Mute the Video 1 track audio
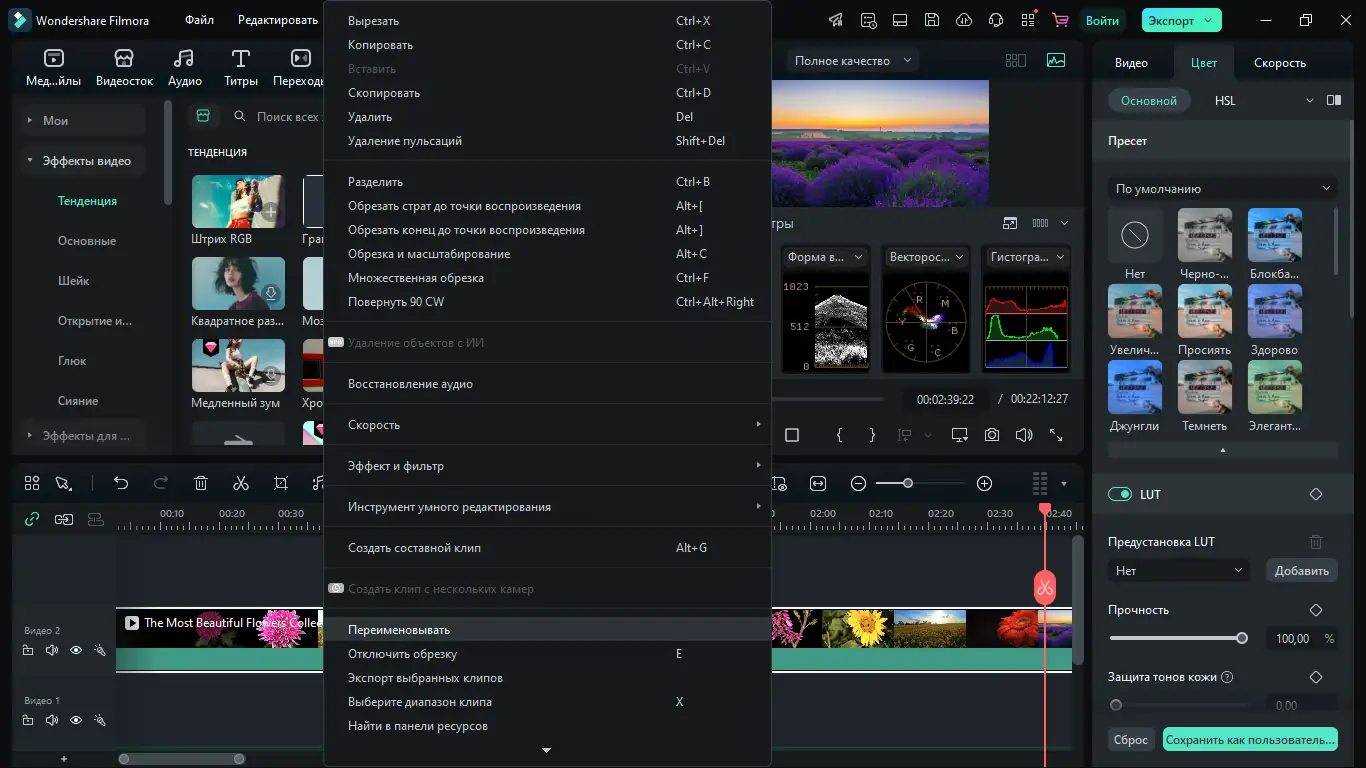The height and width of the screenshot is (768, 1366). 52,720
